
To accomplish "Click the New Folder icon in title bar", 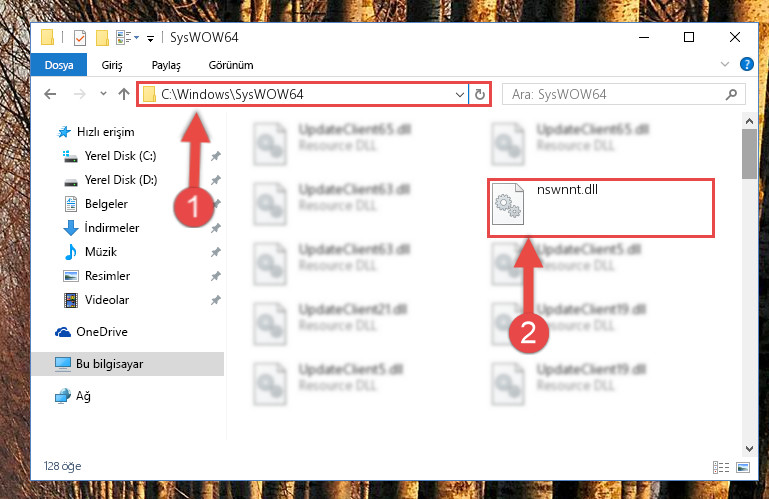I will (102, 38).
